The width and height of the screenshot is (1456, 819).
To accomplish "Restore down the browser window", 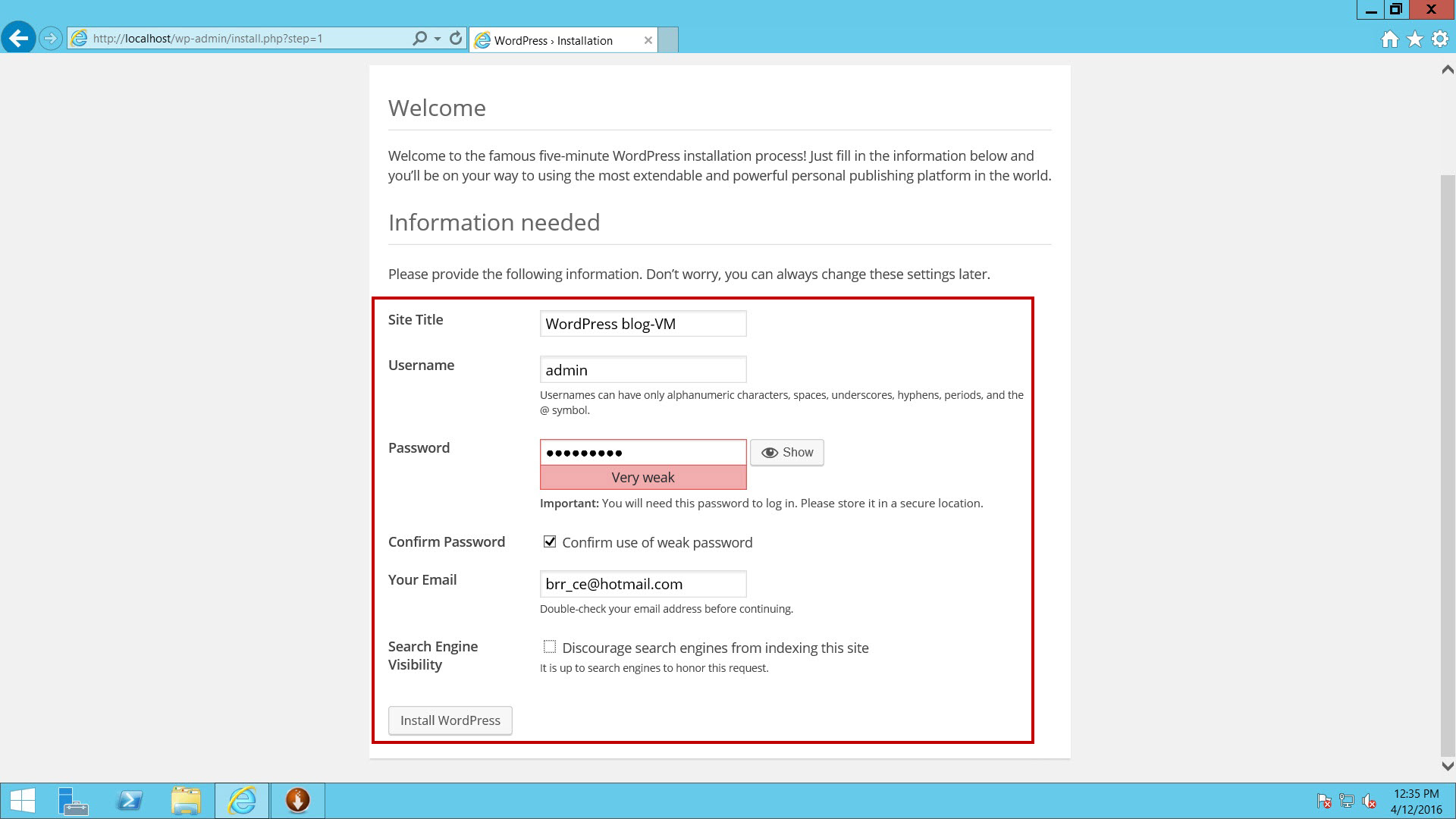I will (x=1395, y=10).
